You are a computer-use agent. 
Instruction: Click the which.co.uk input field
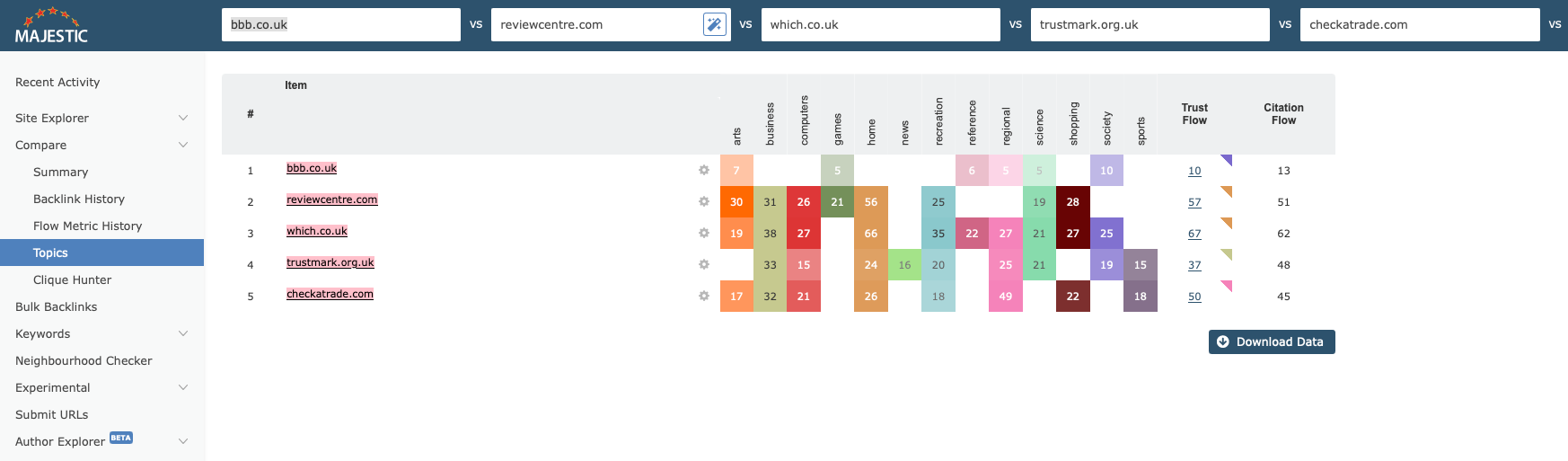point(880,24)
